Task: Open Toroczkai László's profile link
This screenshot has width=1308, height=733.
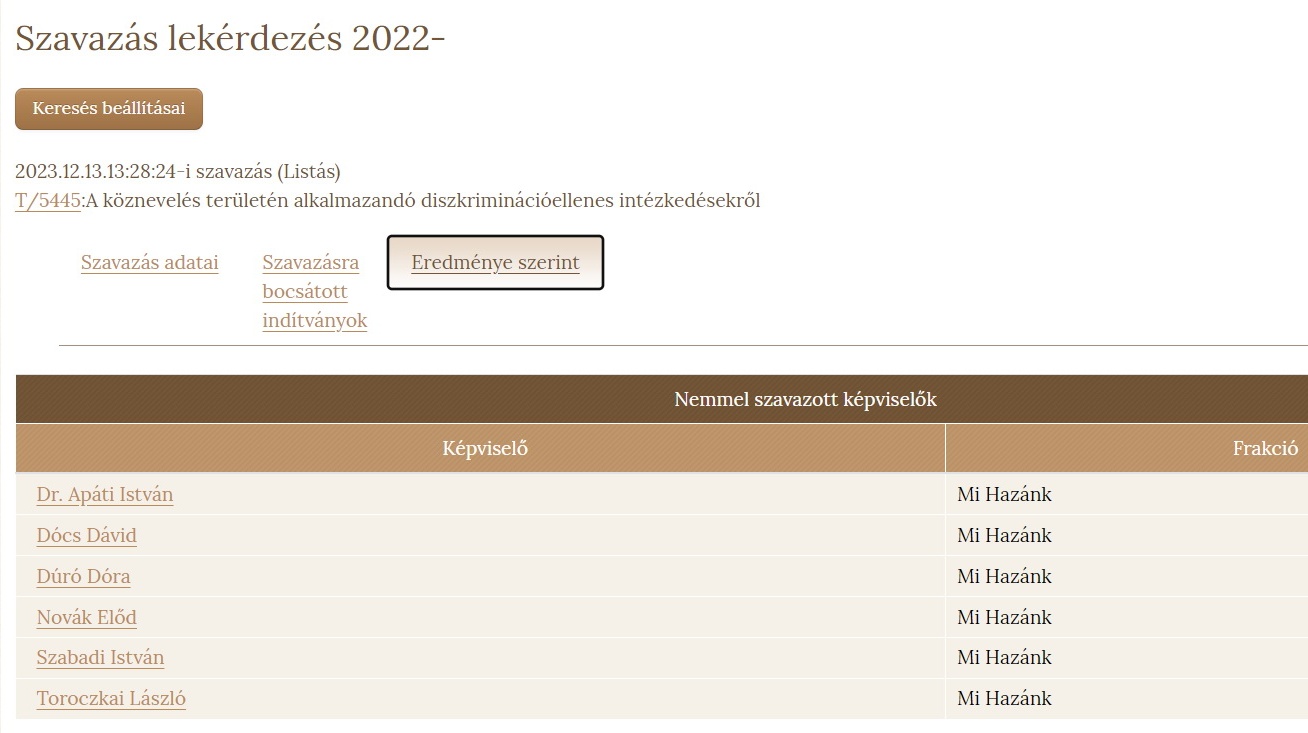Action: point(111,699)
